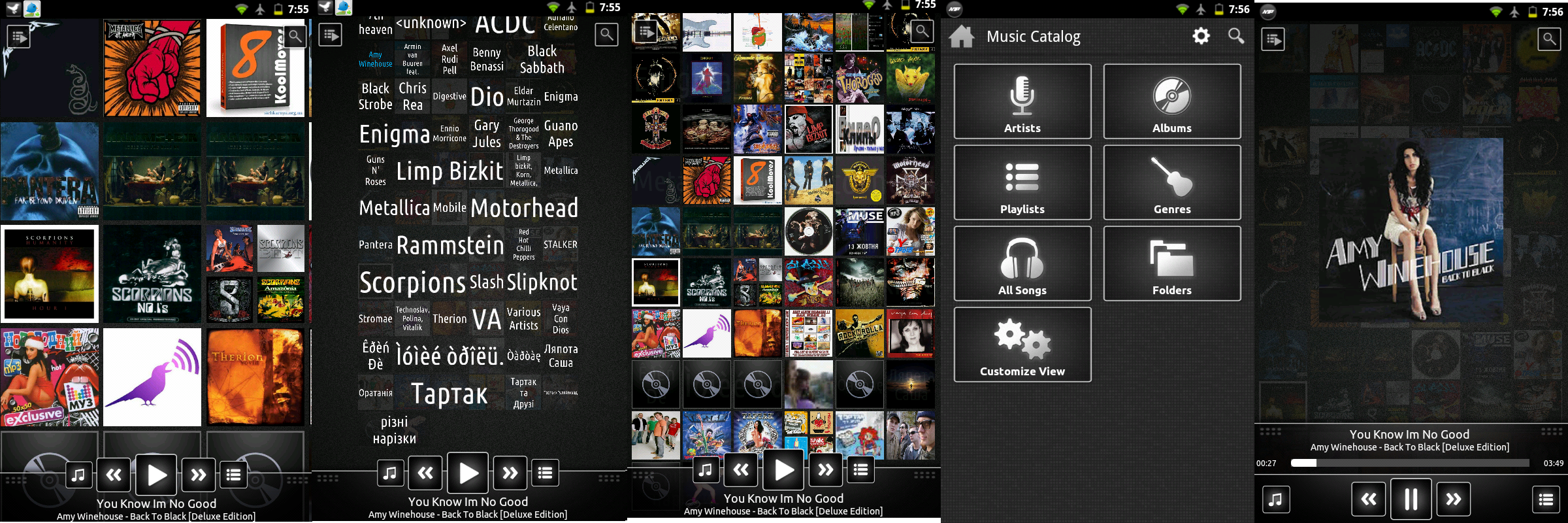Select ACDC in the artist cloud
This screenshot has width=1568, height=523.
pyautogui.click(x=505, y=24)
